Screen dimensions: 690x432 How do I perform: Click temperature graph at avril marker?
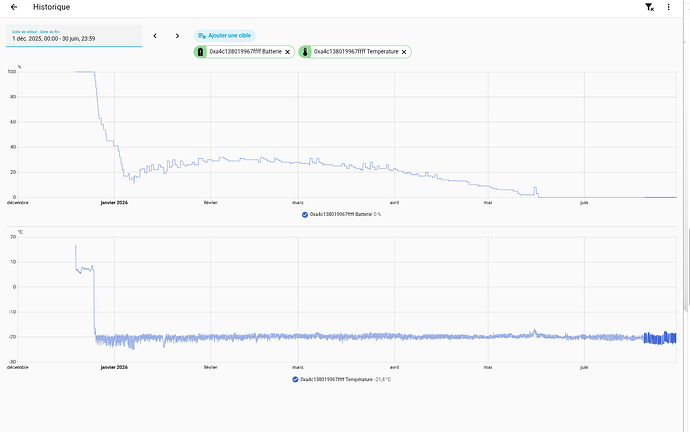point(394,300)
